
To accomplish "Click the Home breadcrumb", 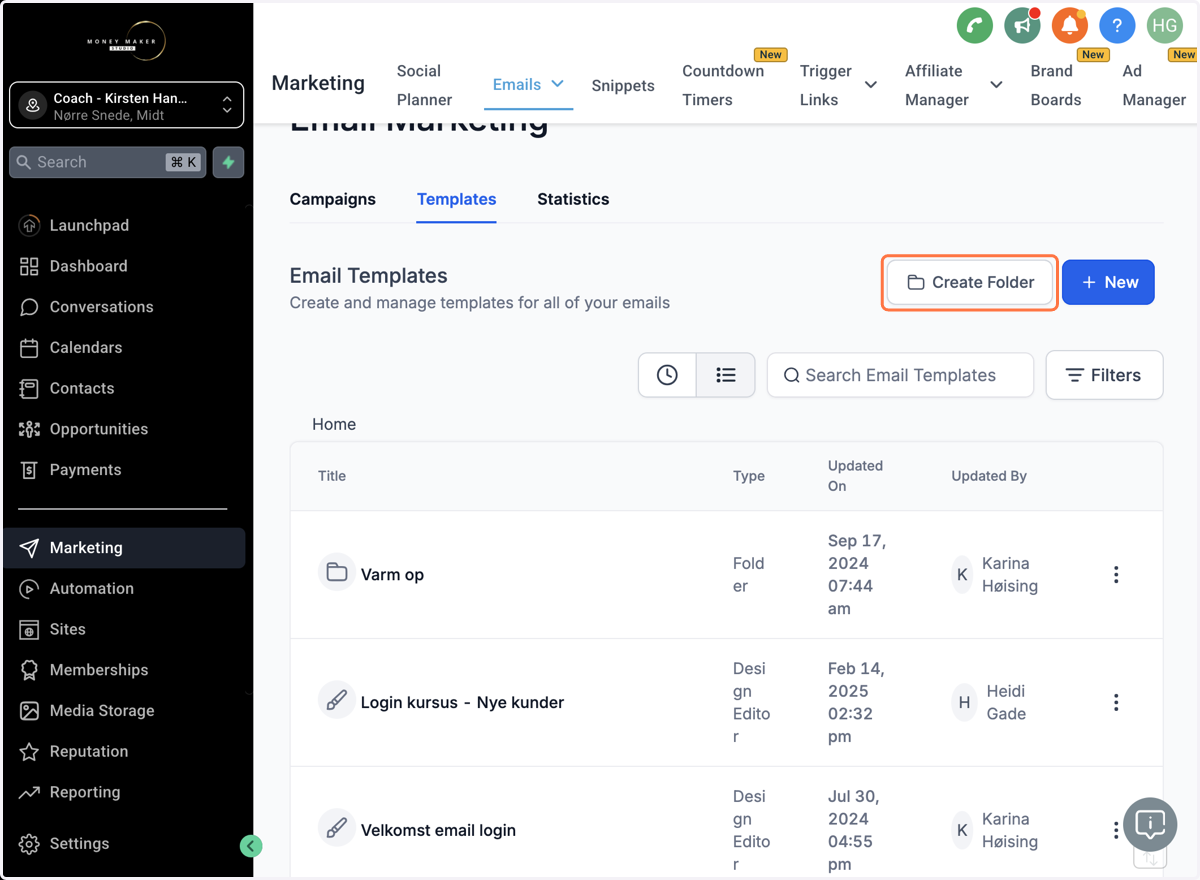I will point(334,424).
